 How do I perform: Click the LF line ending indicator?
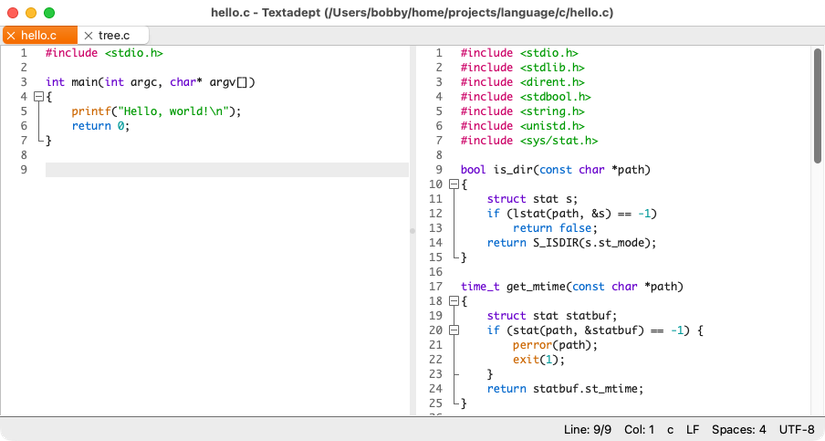click(692, 429)
